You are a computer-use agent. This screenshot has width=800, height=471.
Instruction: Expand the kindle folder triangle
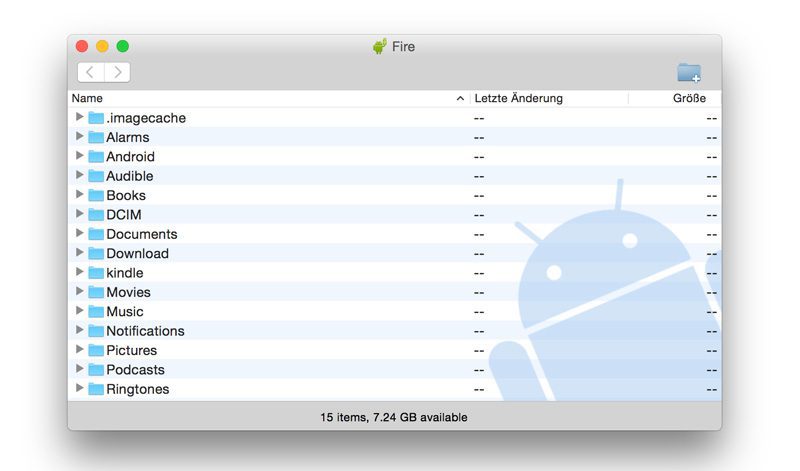(x=79, y=272)
